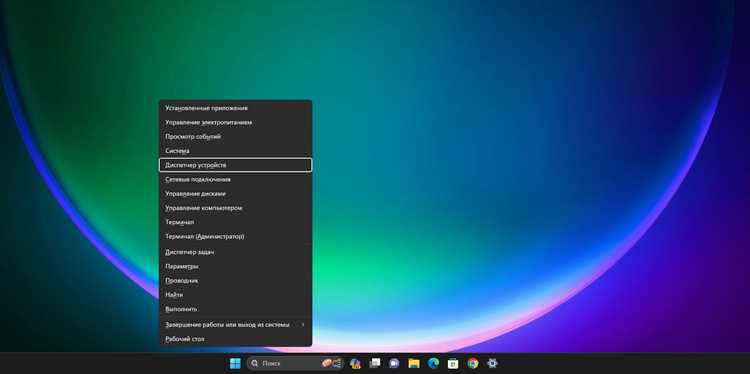Viewport: 750px width, 374px height.
Task: Open Microsoft Store from the taskbar
Action: click(x=453, y=363)
